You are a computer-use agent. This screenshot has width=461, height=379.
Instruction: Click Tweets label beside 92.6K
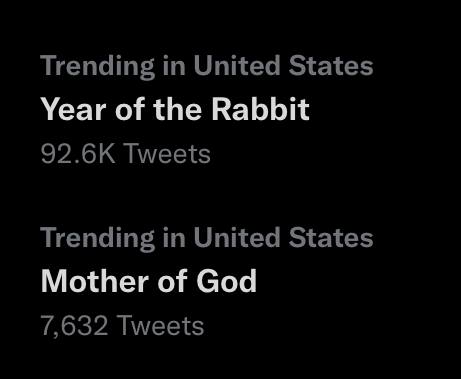tap(168, 154)
